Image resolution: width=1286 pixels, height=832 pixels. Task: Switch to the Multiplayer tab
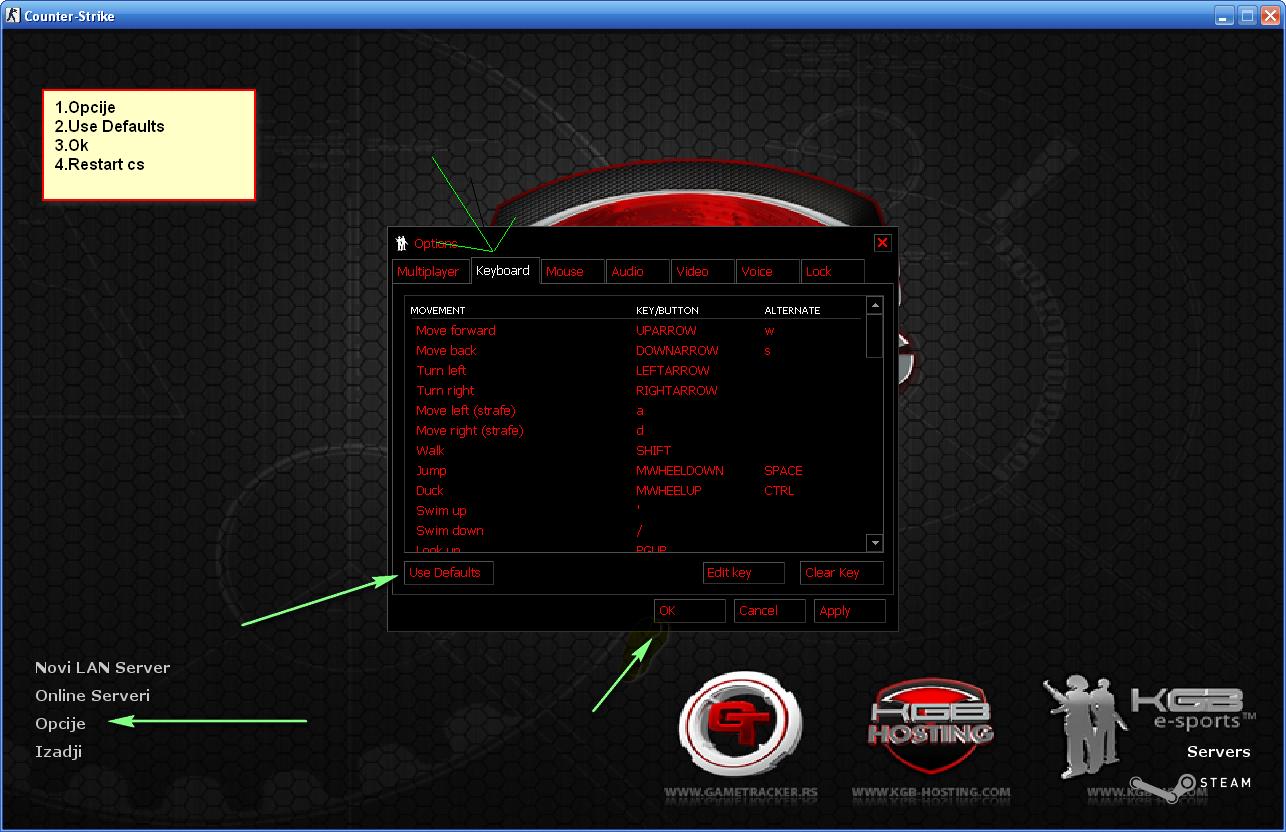(x=430, y=271)
